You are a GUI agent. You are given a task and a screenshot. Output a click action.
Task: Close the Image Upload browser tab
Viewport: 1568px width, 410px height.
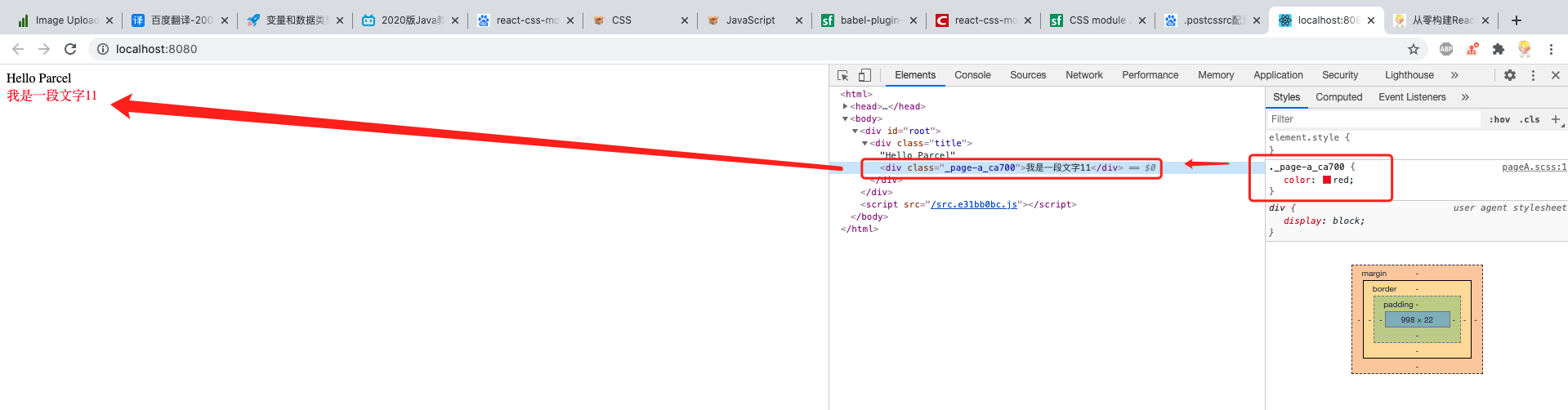pos(109,20)
